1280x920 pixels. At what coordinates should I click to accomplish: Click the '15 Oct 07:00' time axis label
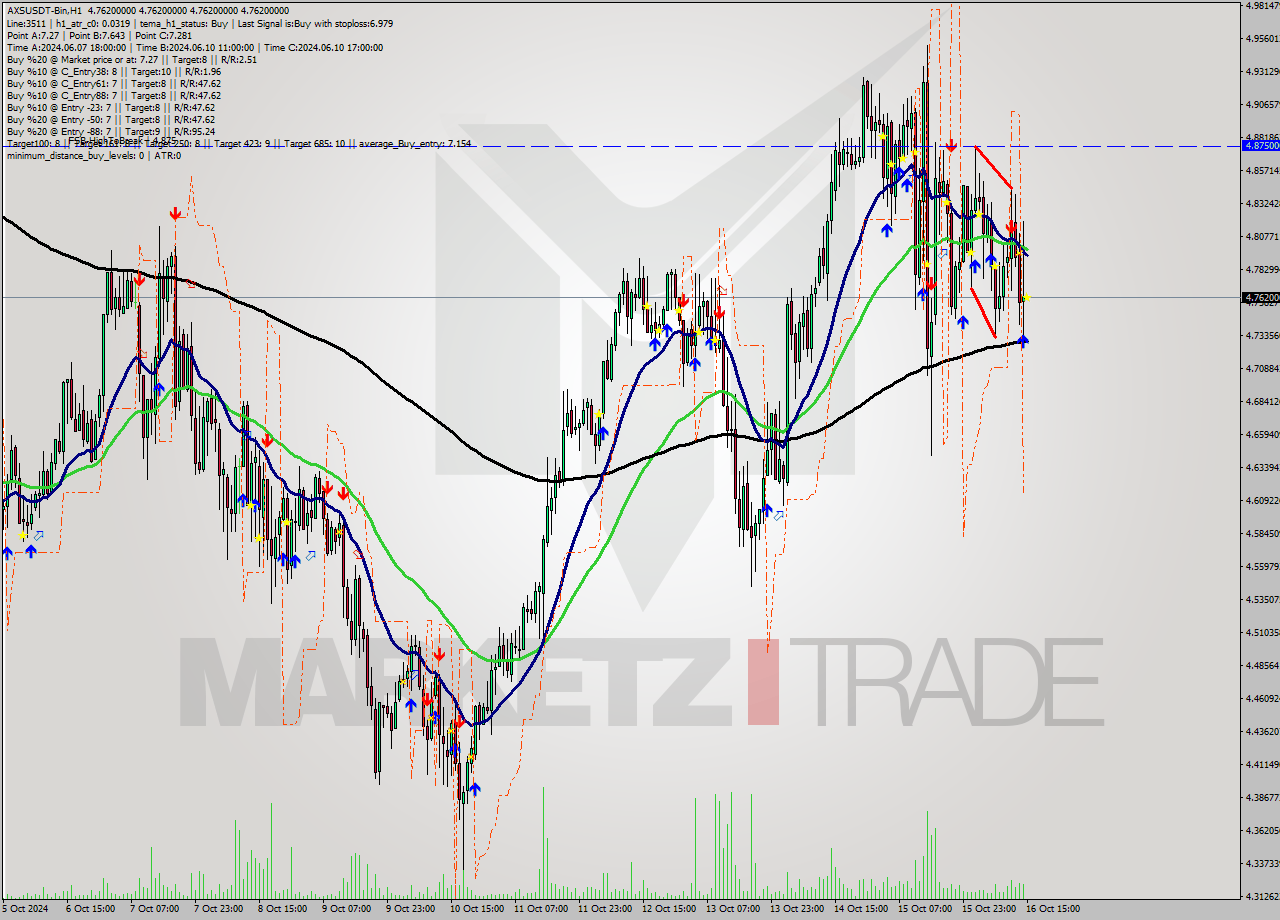coord(924,909)
